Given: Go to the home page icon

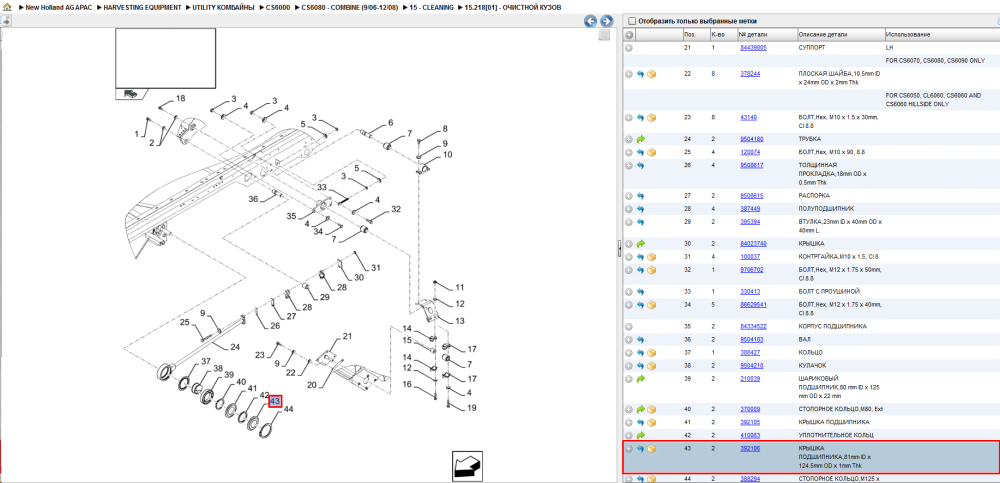Looking at the screenshot, I should pos(7,7).
